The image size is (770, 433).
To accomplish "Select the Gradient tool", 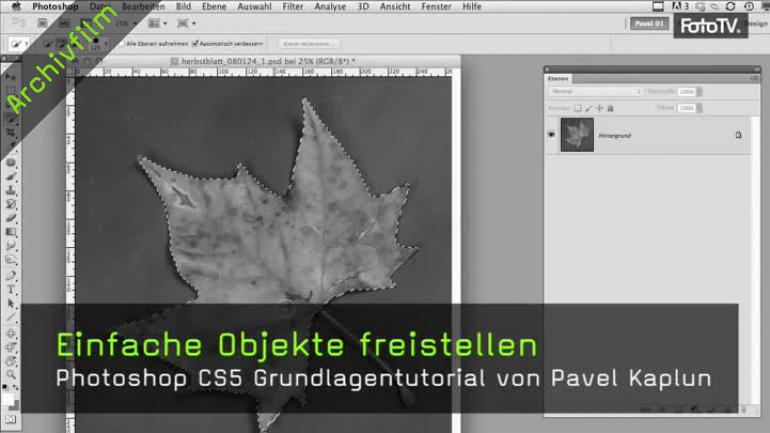I will [11, 232].
